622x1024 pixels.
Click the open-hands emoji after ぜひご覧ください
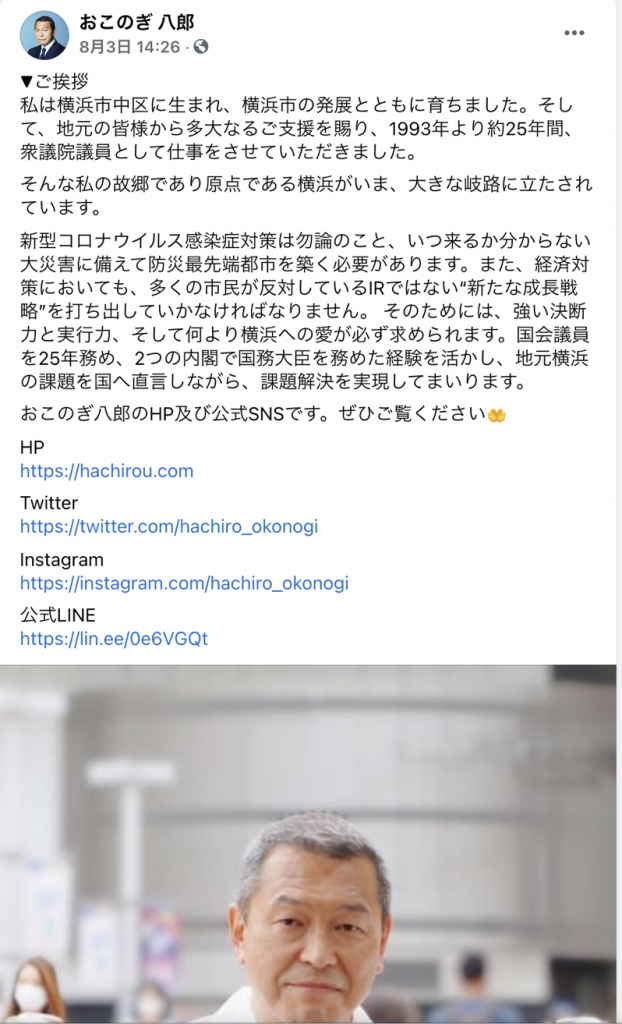pos(497,415)
